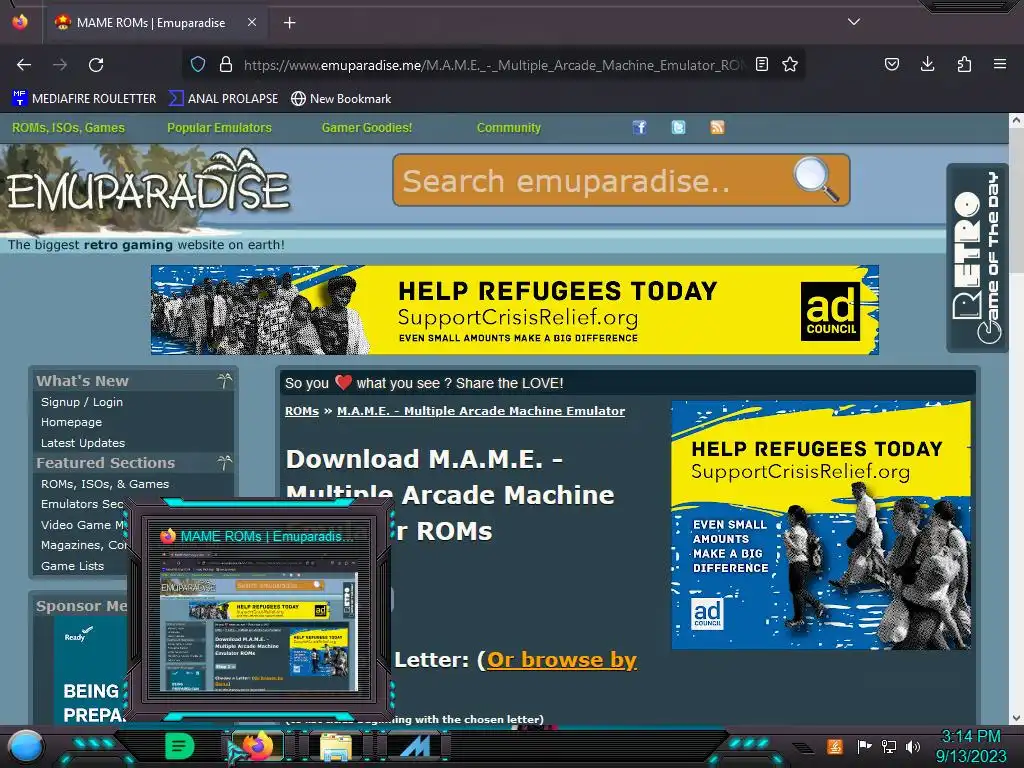1024x768 pixels.
Task: Click the RSS feed icon
Action: point(717,127)
